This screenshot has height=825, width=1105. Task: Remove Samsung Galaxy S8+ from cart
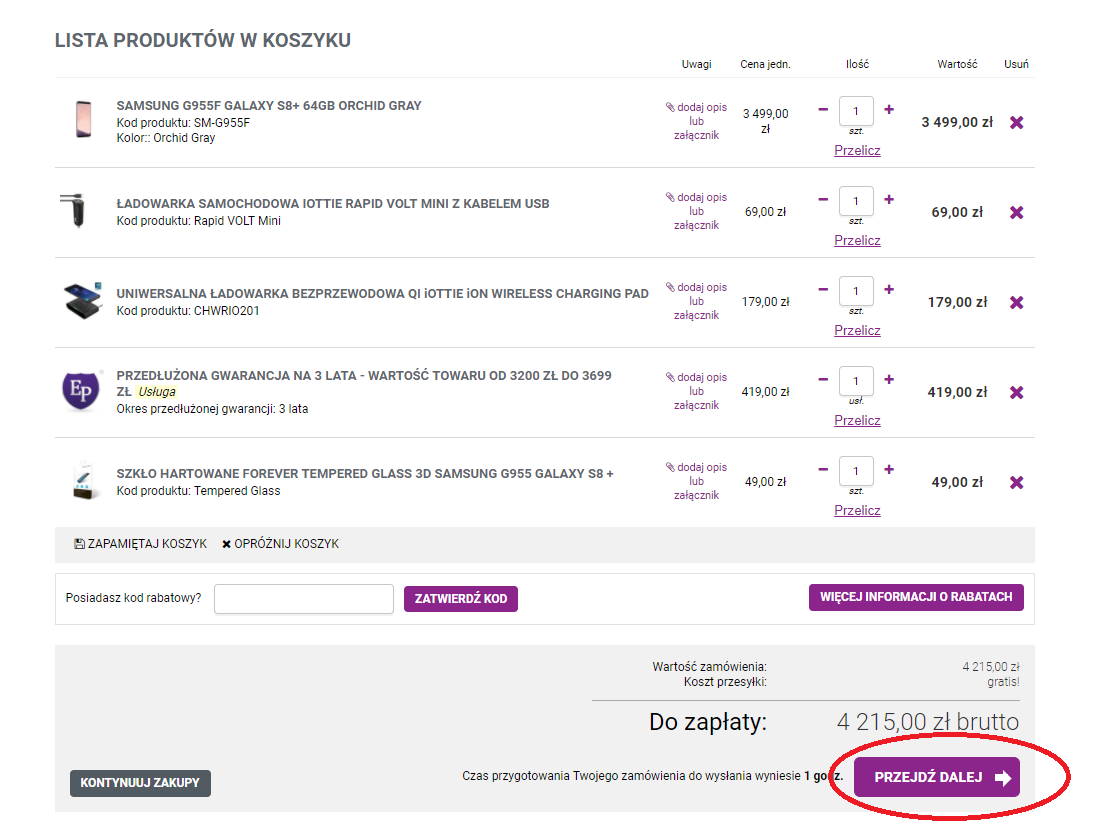(x=1016, y=123)
